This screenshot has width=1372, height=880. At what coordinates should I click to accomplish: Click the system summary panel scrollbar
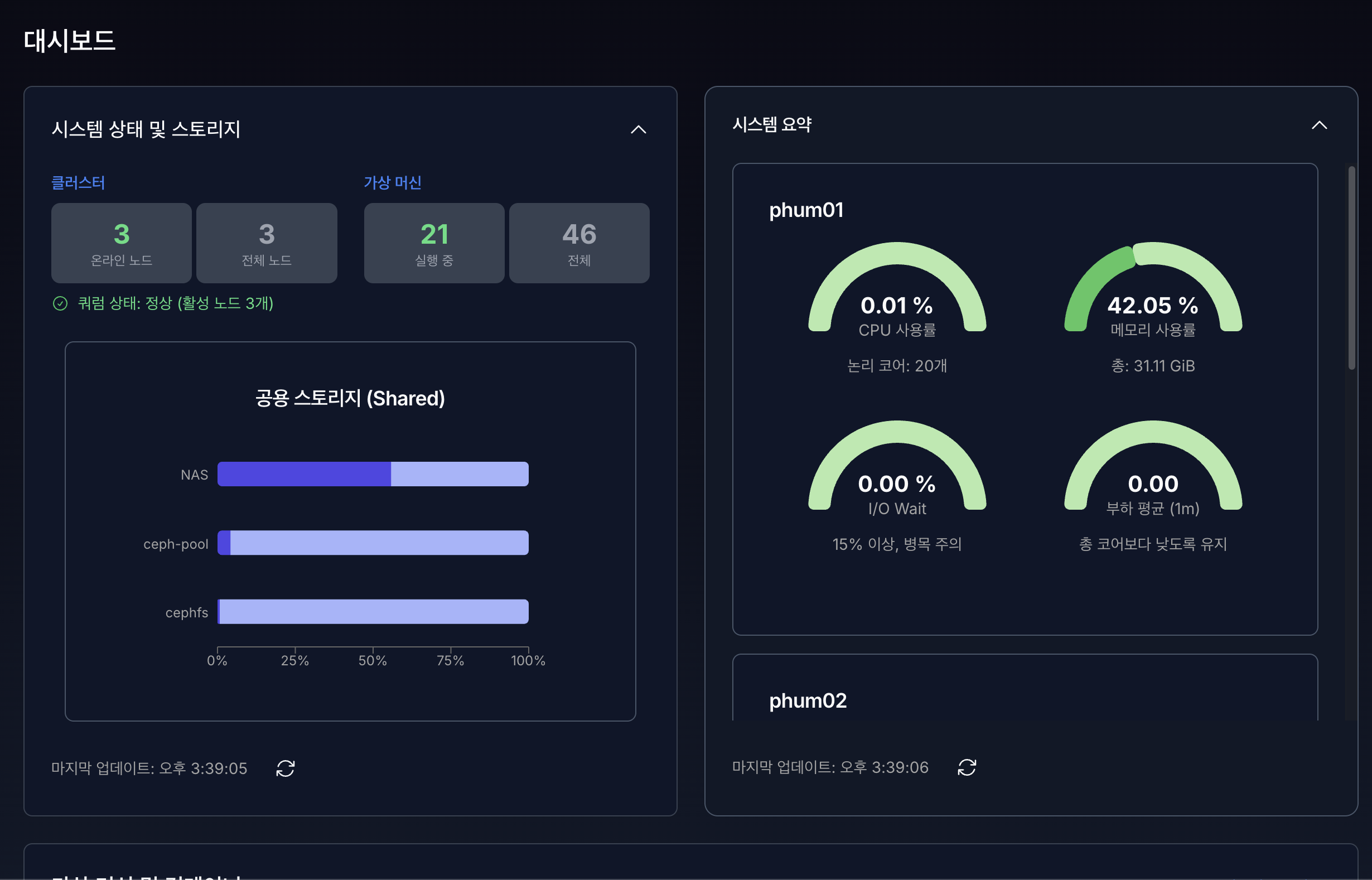1351,268
